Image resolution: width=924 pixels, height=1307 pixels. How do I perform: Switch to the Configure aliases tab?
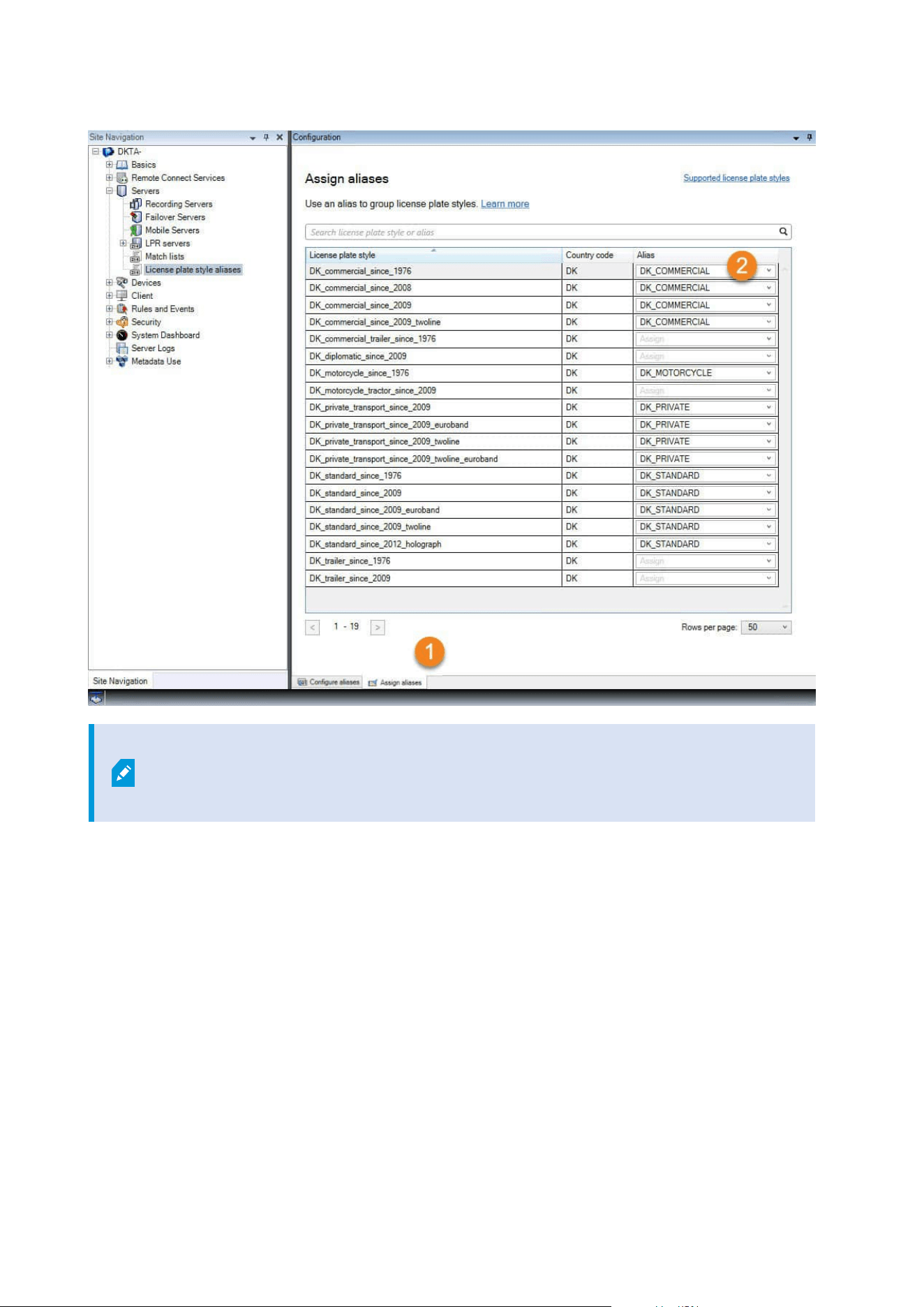click(329, 682)
